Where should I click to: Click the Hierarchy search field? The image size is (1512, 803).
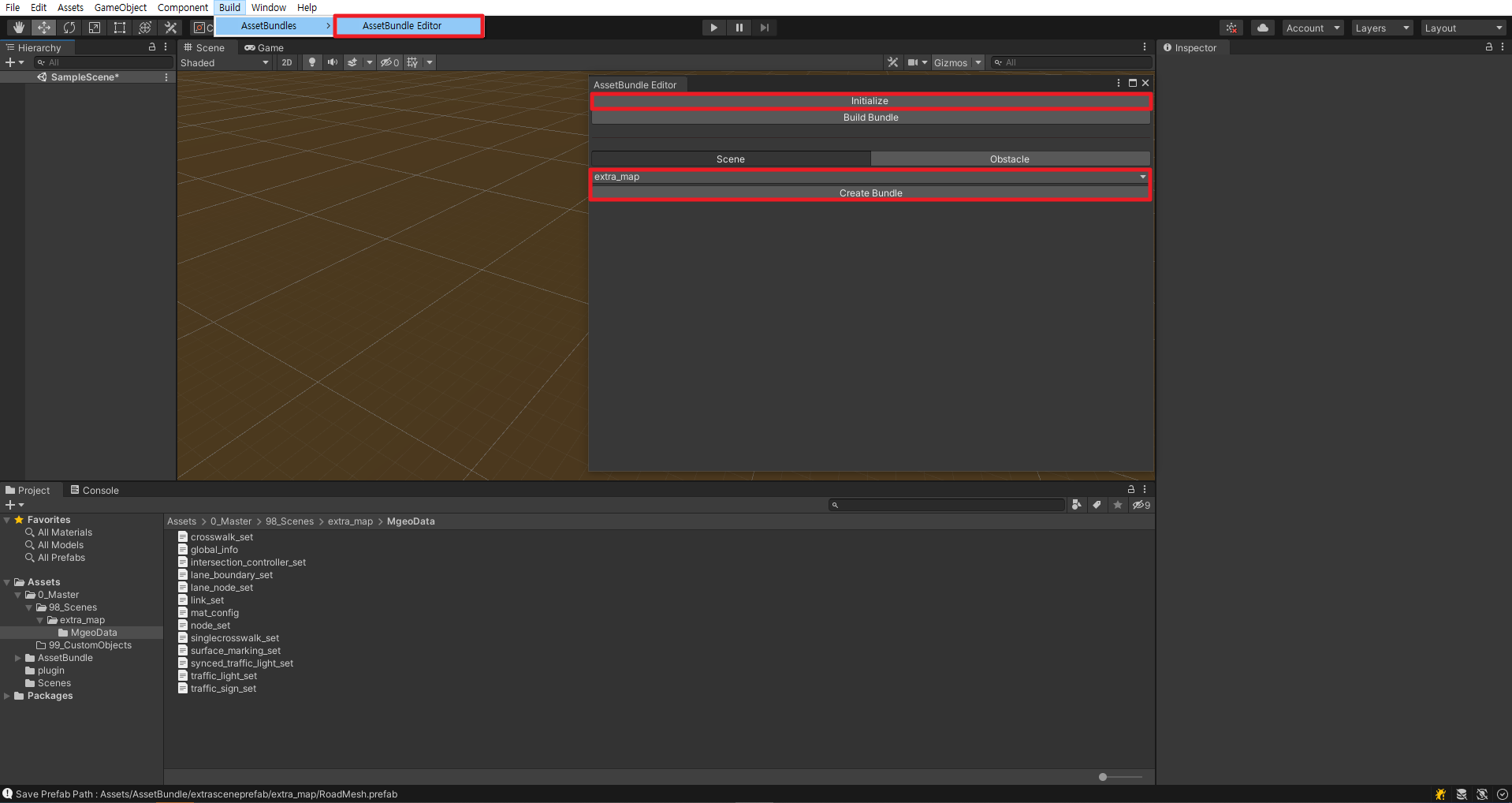pyautogui.click(x=104, y=62)
